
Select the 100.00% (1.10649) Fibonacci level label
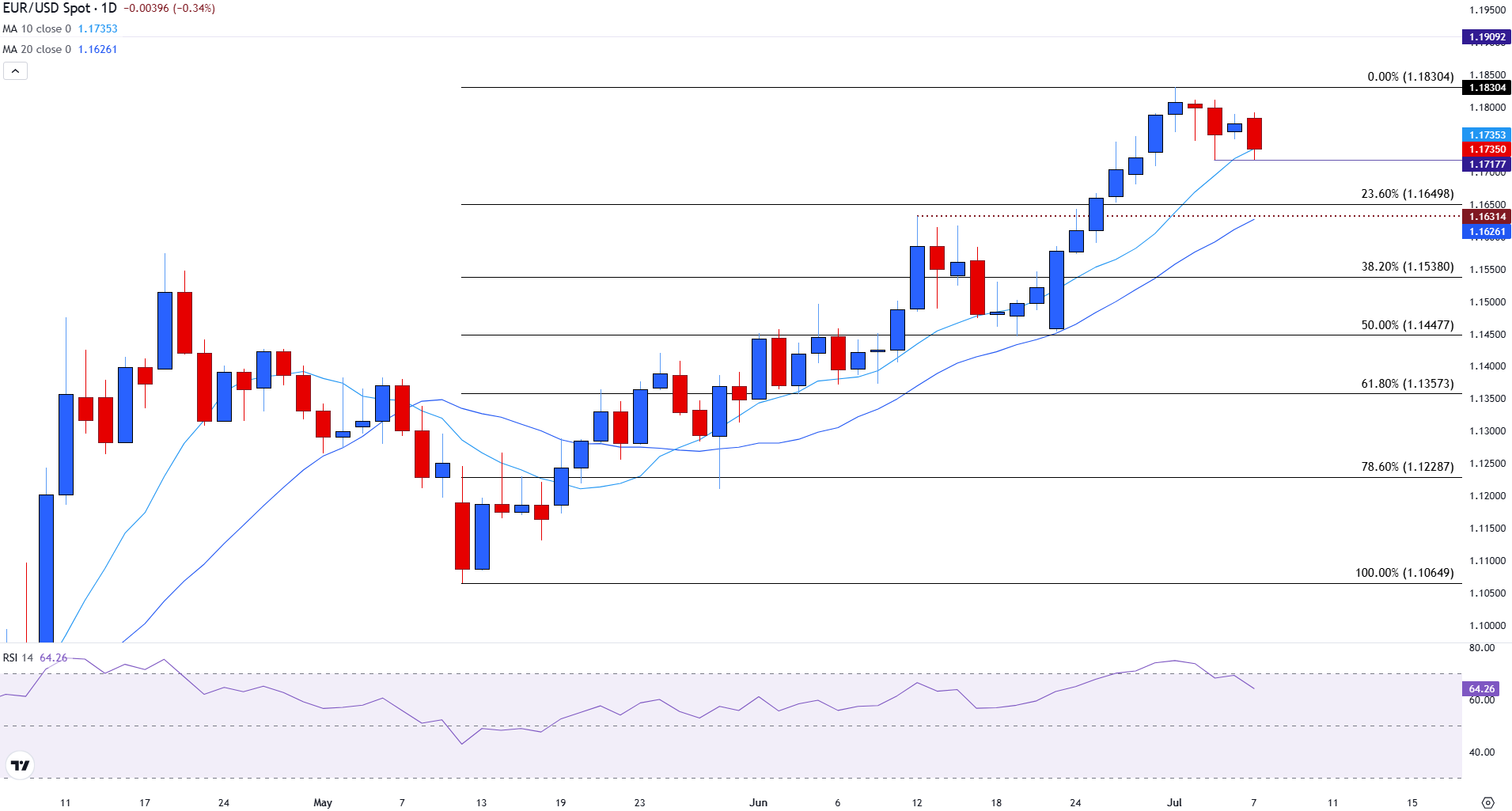pos(1404,573)
